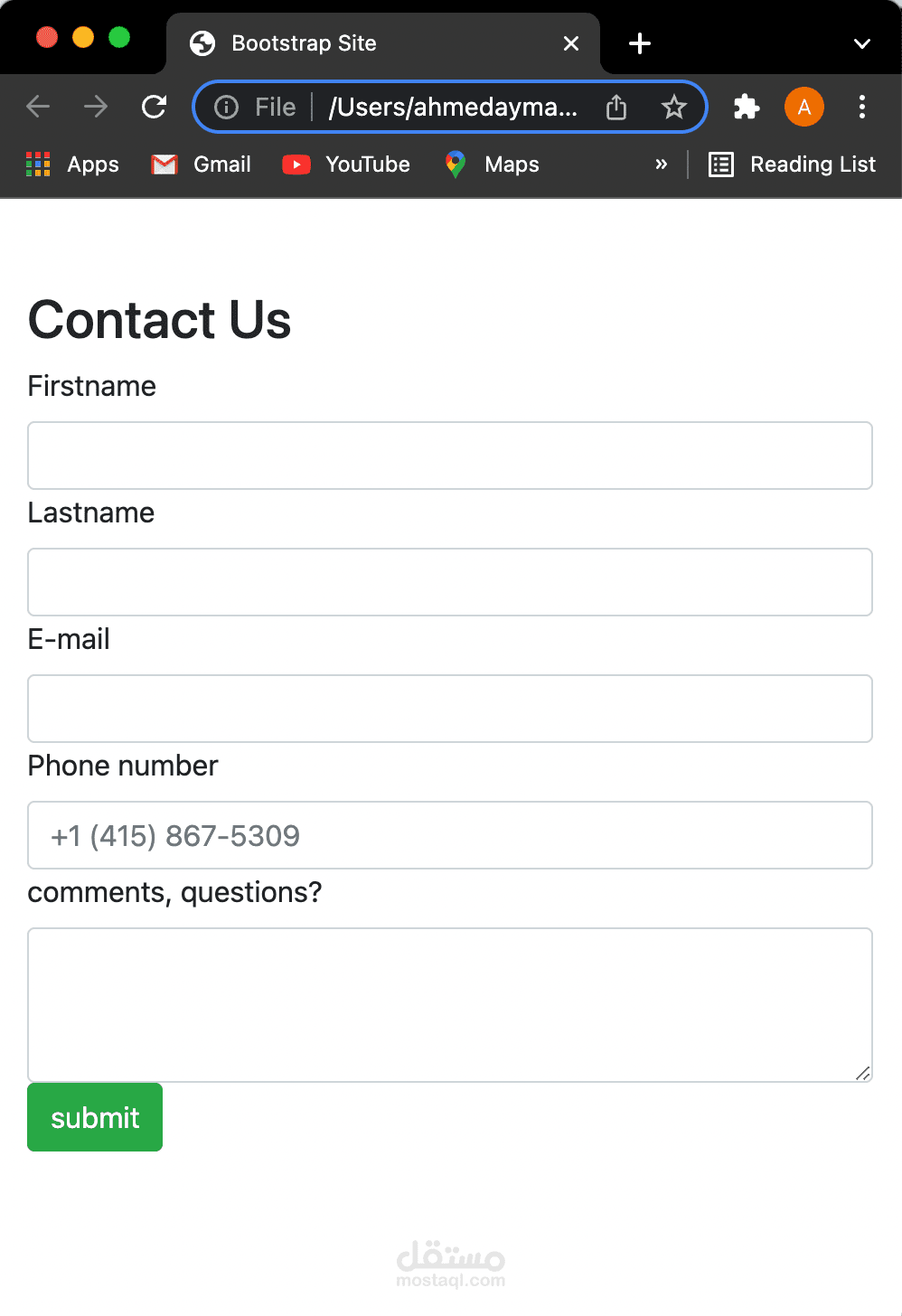Bookmark the page with the star icon
Viewport: 902px width, 1316px height.
point(673,107)
